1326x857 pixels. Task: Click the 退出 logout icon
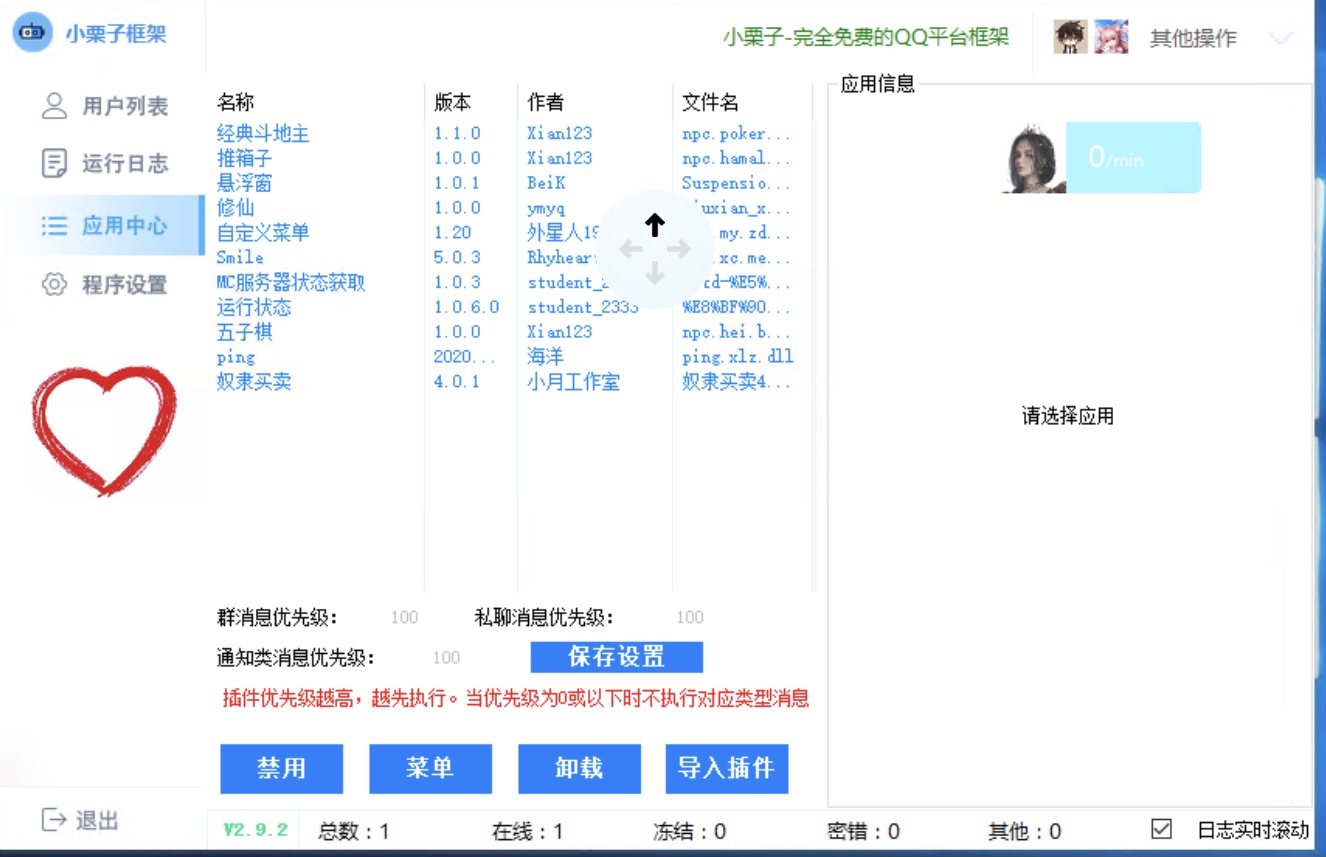[54, 821]
